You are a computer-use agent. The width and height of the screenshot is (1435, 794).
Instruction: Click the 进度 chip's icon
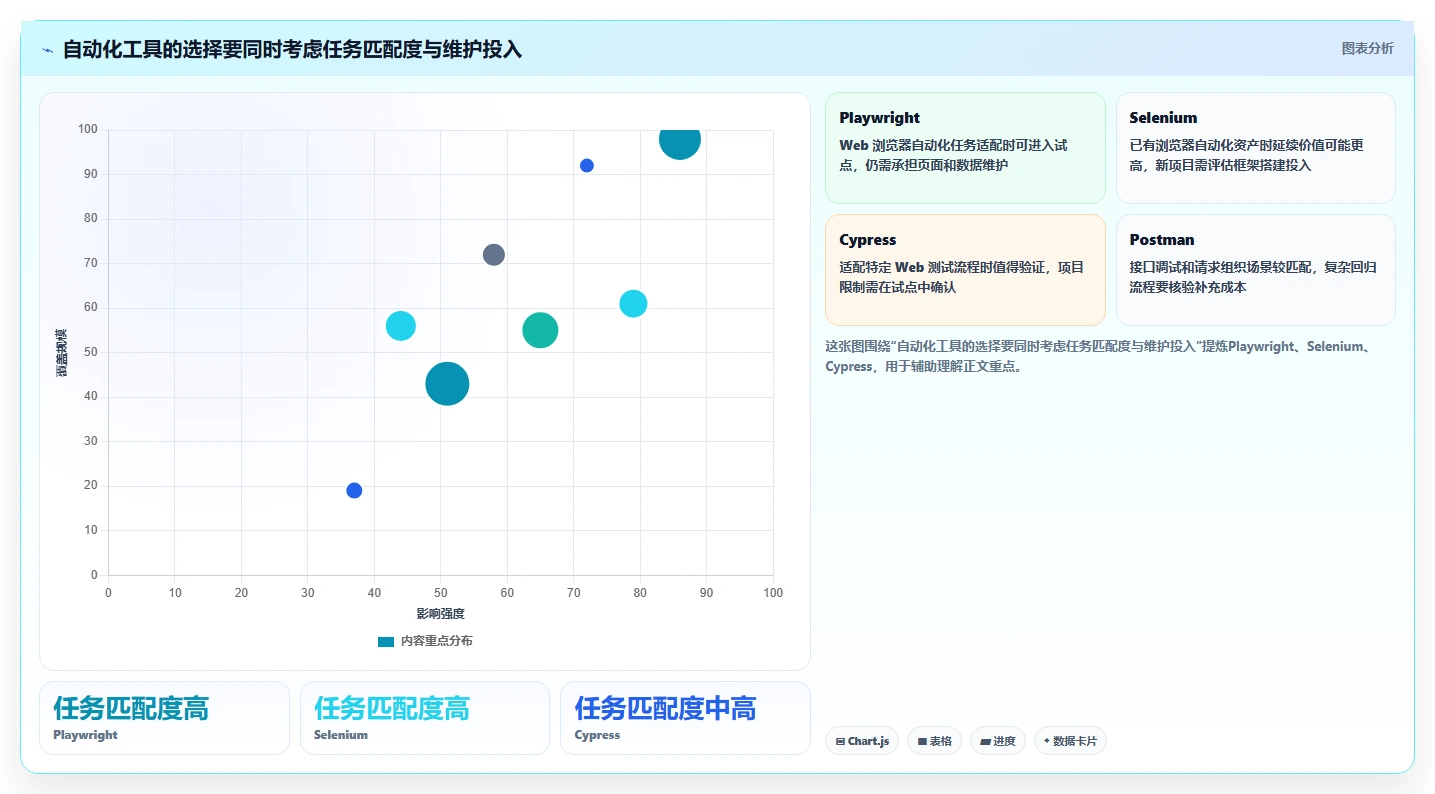coord(985,742)
